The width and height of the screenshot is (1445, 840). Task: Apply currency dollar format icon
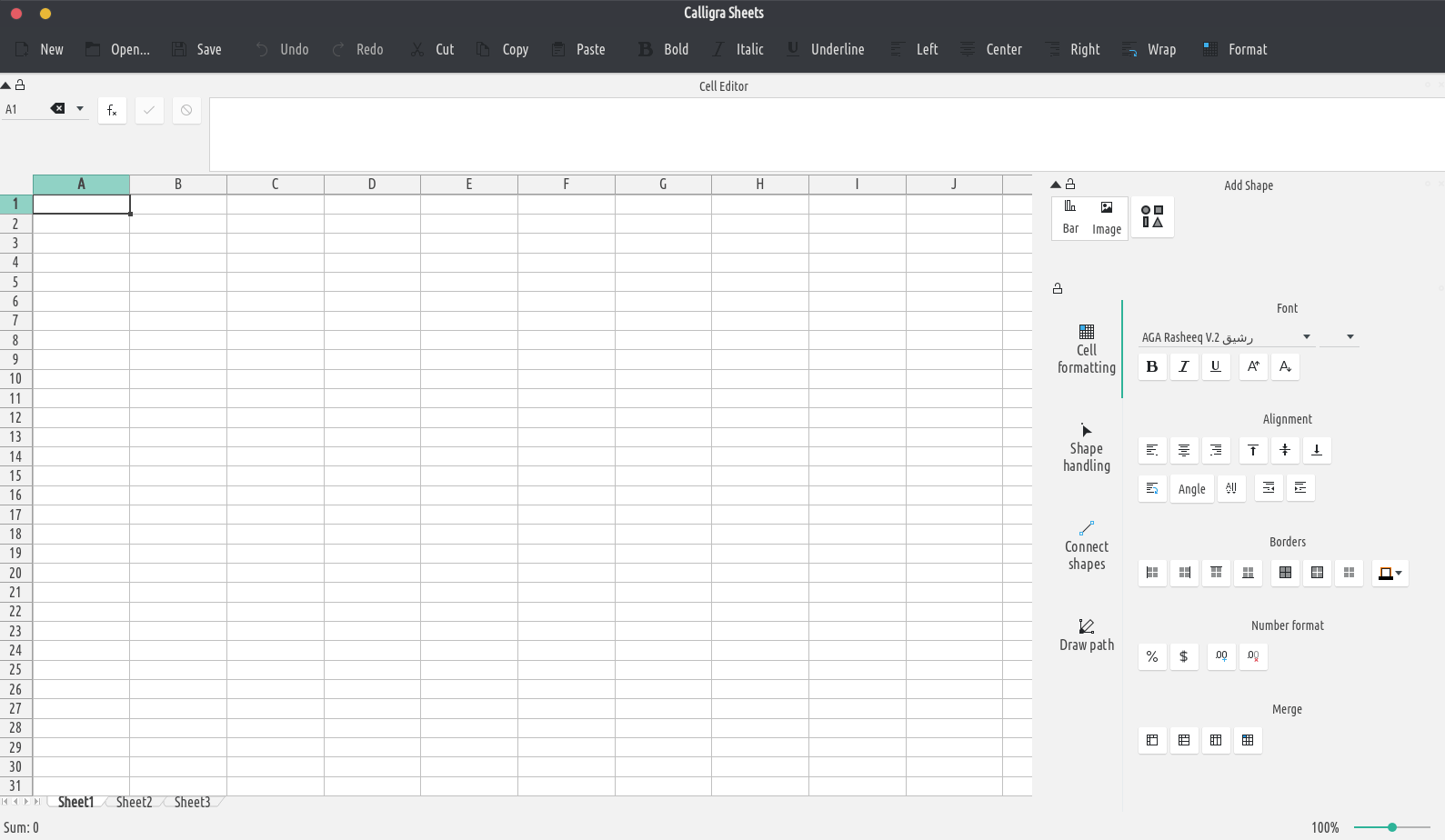point(1183,656)
